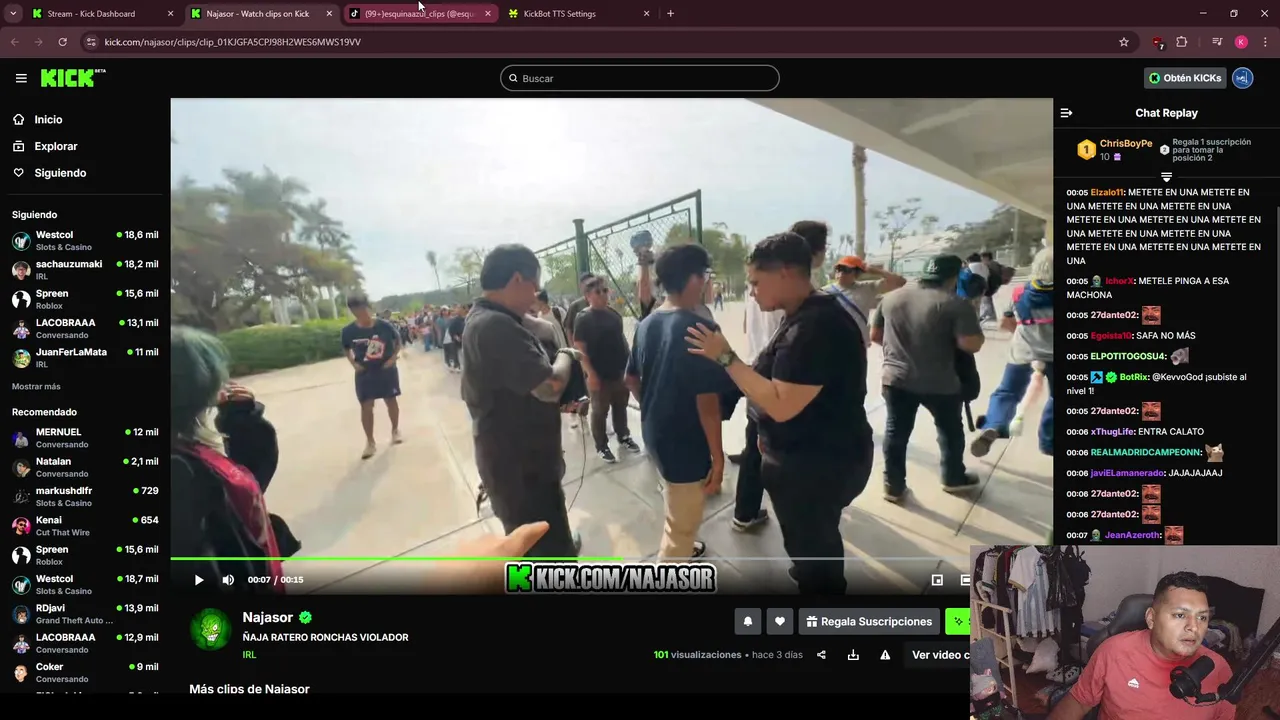The height and width of the screenshot is (720, 1280).
Task: Go back in browser history
Action: pyautogui.click(x=14, y=42)
